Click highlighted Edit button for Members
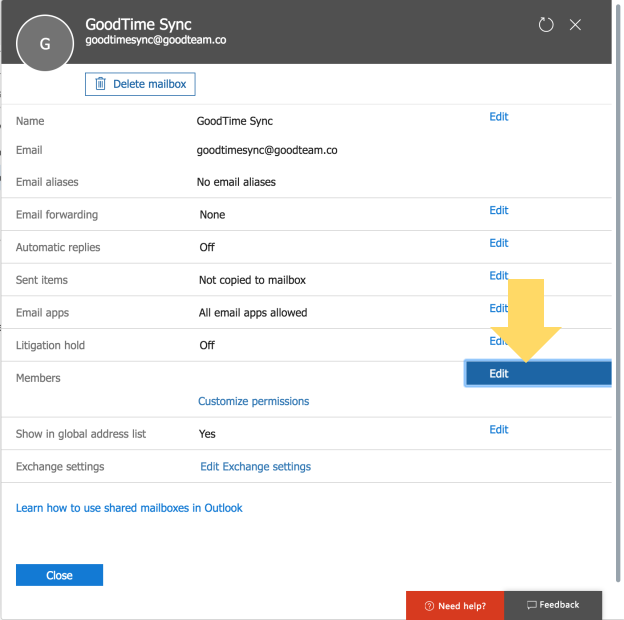624x620 pixels. (538, 374)
